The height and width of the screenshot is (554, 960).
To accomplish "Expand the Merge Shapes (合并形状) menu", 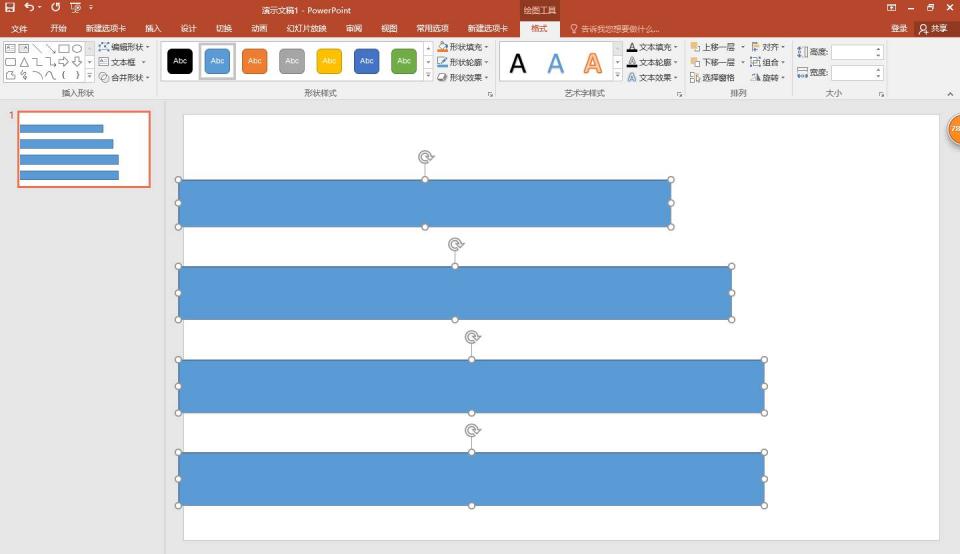I will [124, 77].
